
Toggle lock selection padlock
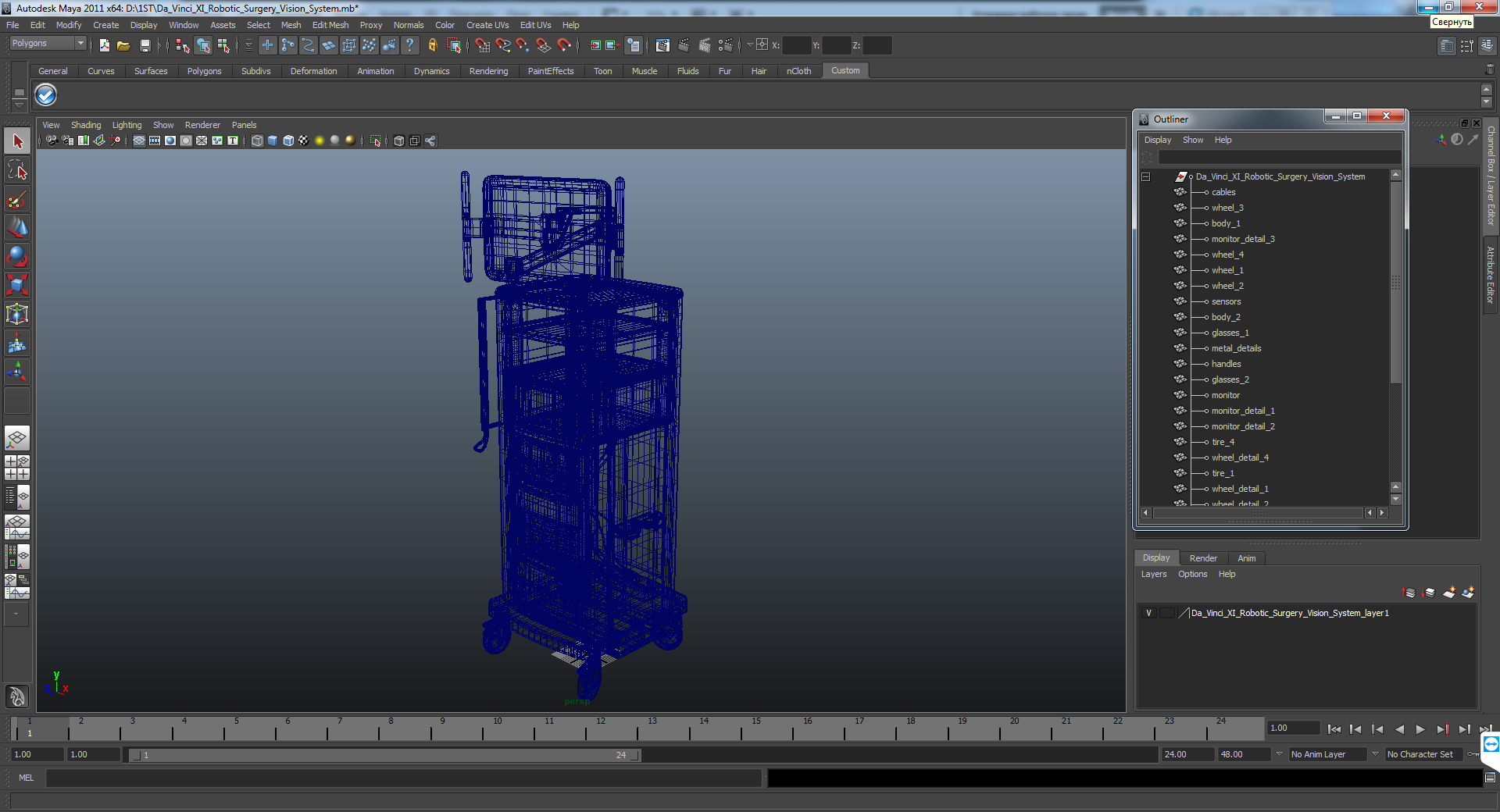coord(432,45)
